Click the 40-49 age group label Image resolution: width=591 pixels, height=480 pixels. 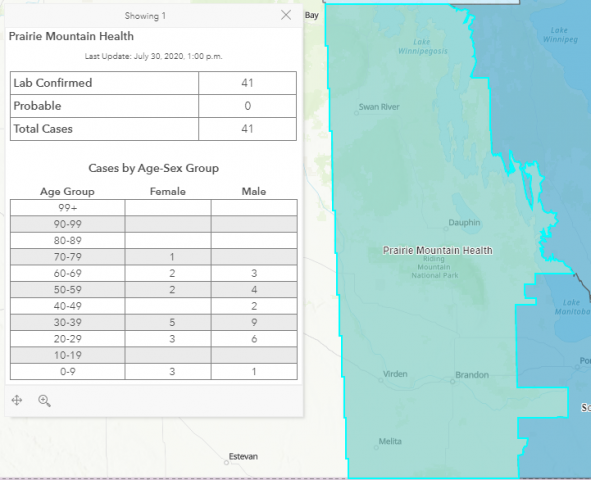coord(67,306)
